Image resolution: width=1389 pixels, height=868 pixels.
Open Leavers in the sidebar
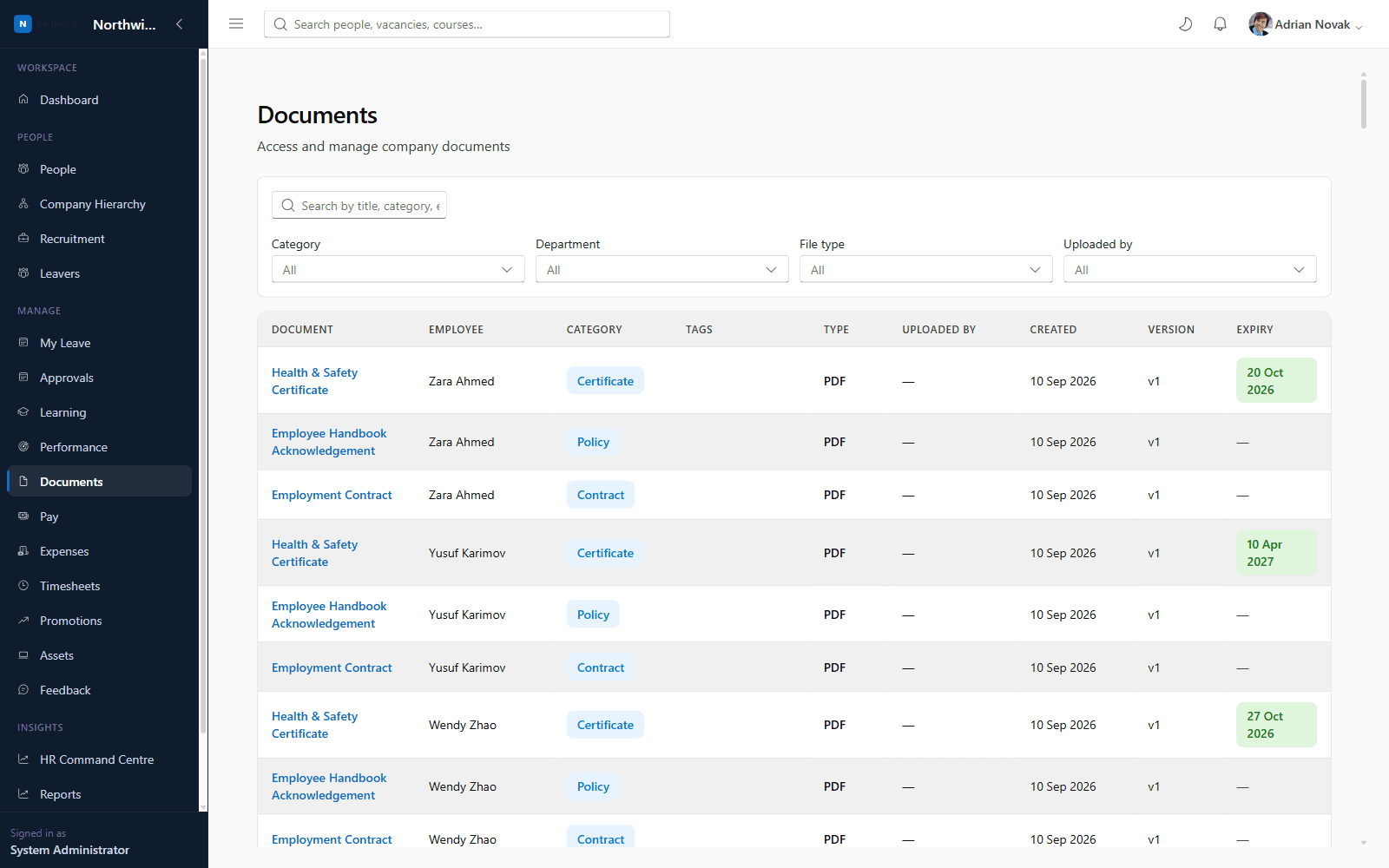pyautogui.click(x=99, y=273)
